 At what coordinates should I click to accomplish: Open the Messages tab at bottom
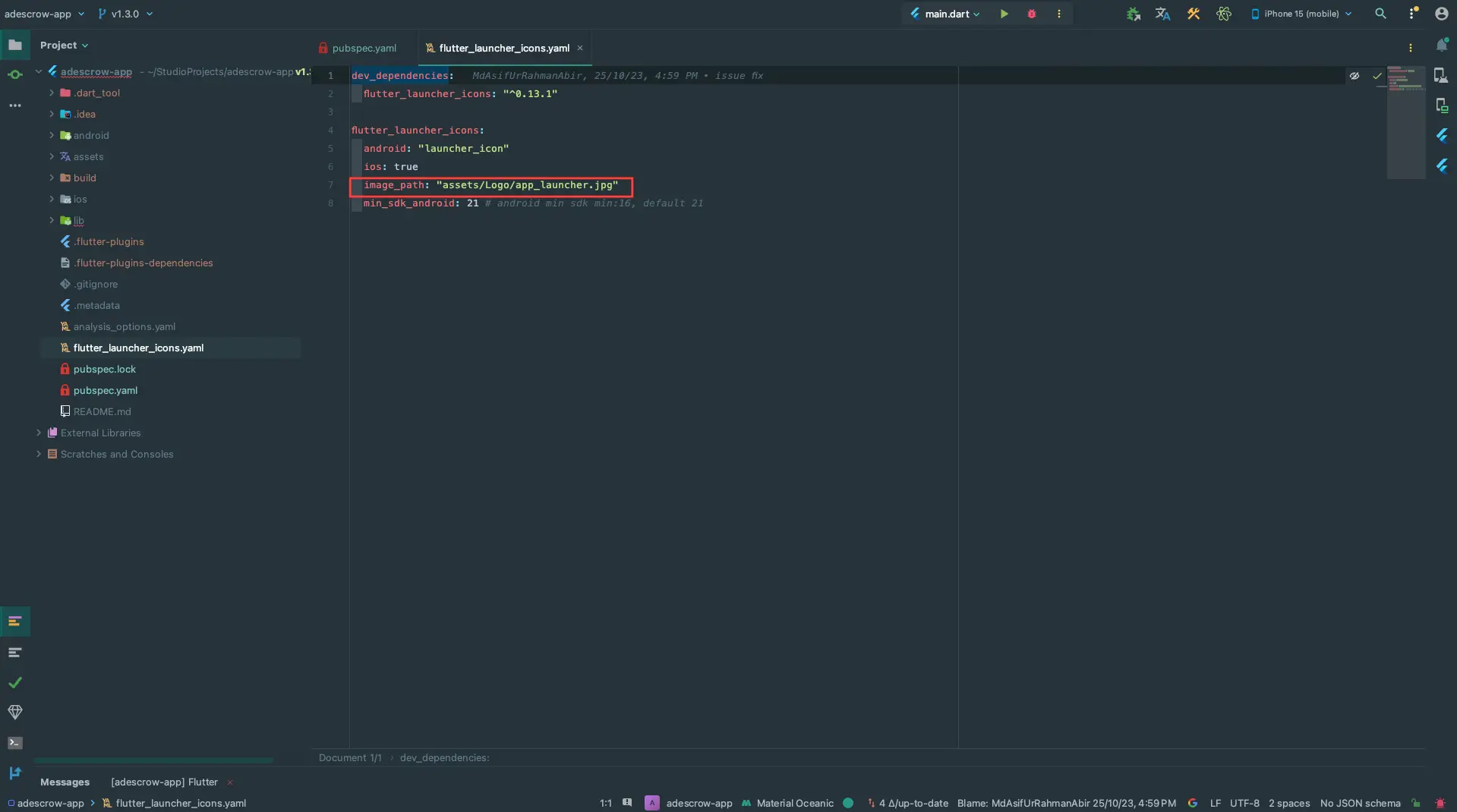pos(65,782)
